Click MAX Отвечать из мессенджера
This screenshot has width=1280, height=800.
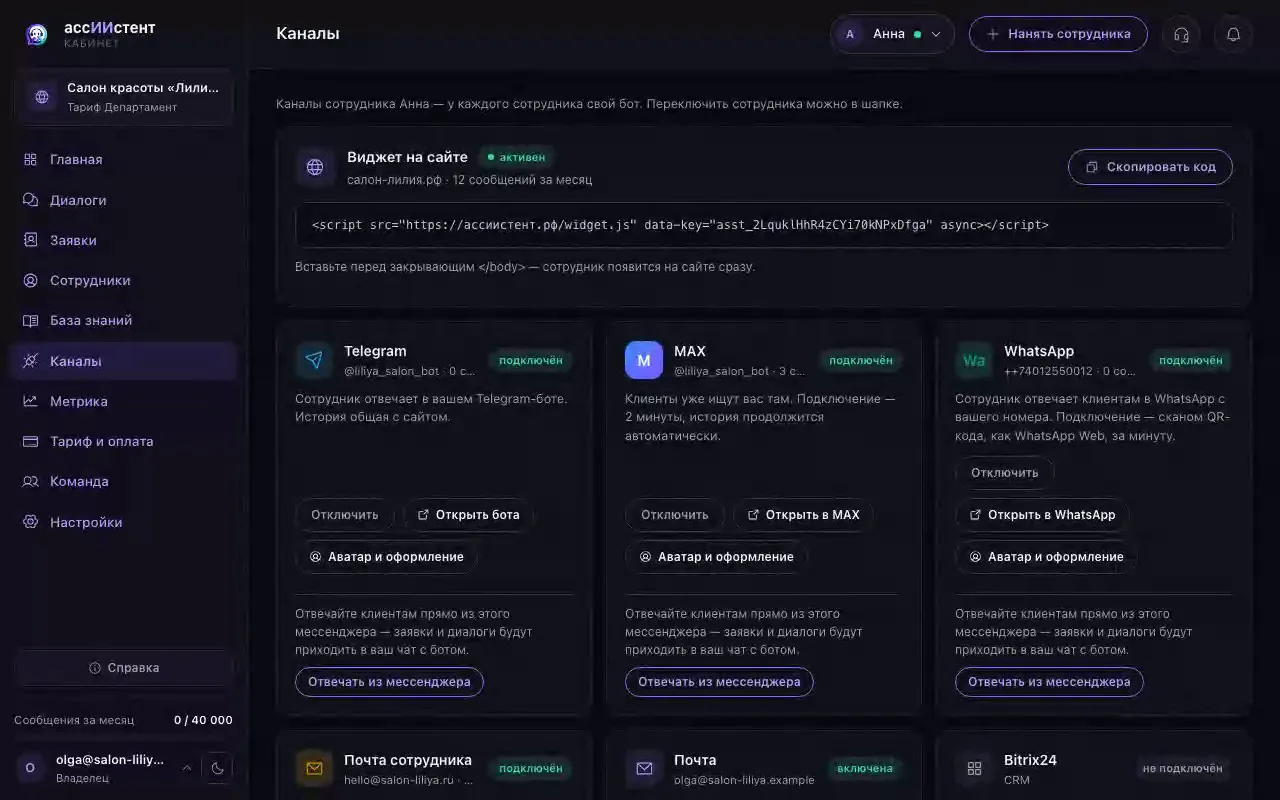tap(719, 682)
